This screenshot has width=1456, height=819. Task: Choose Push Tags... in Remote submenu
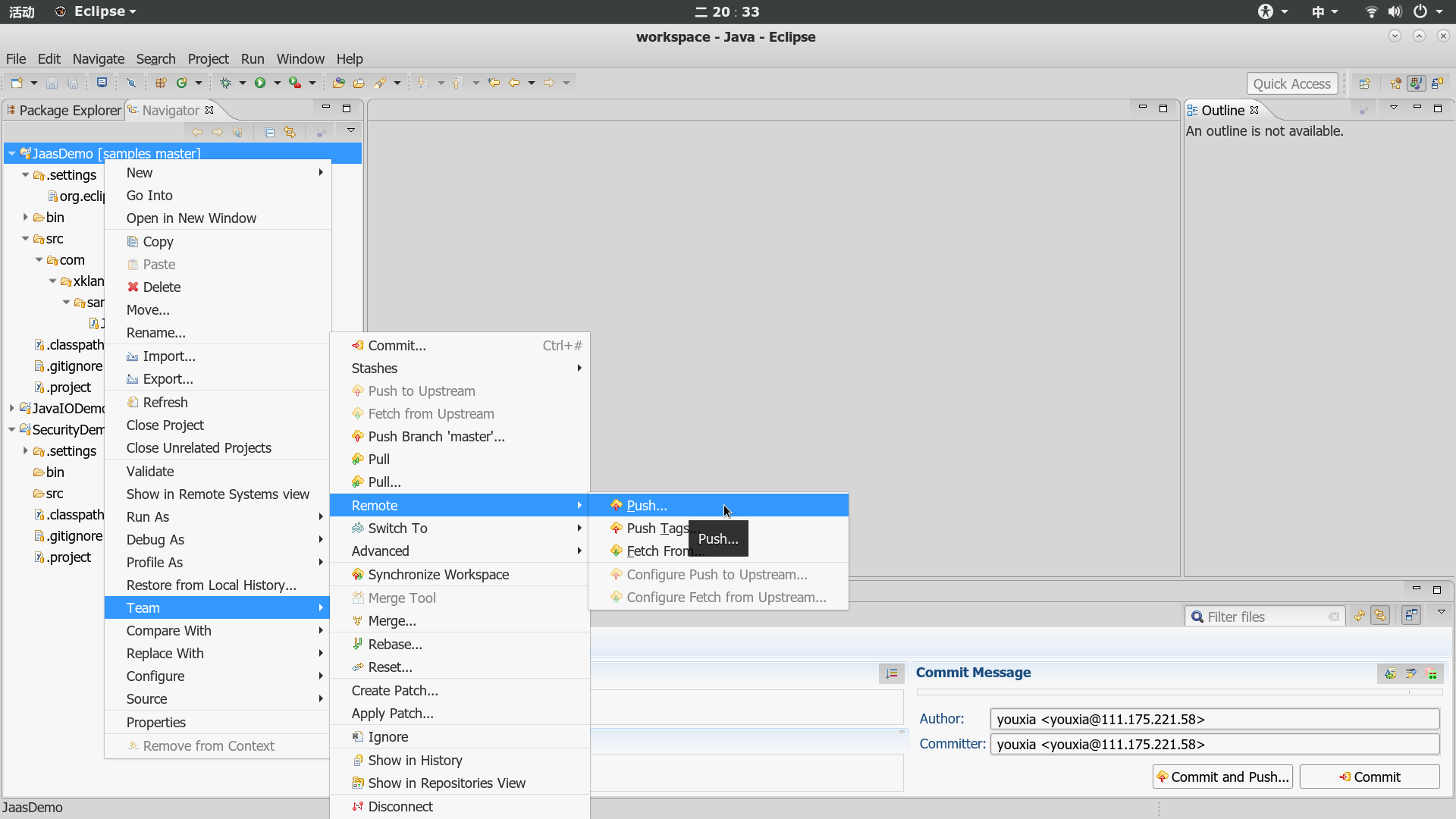pyautogui.click(x=718, y=528)
